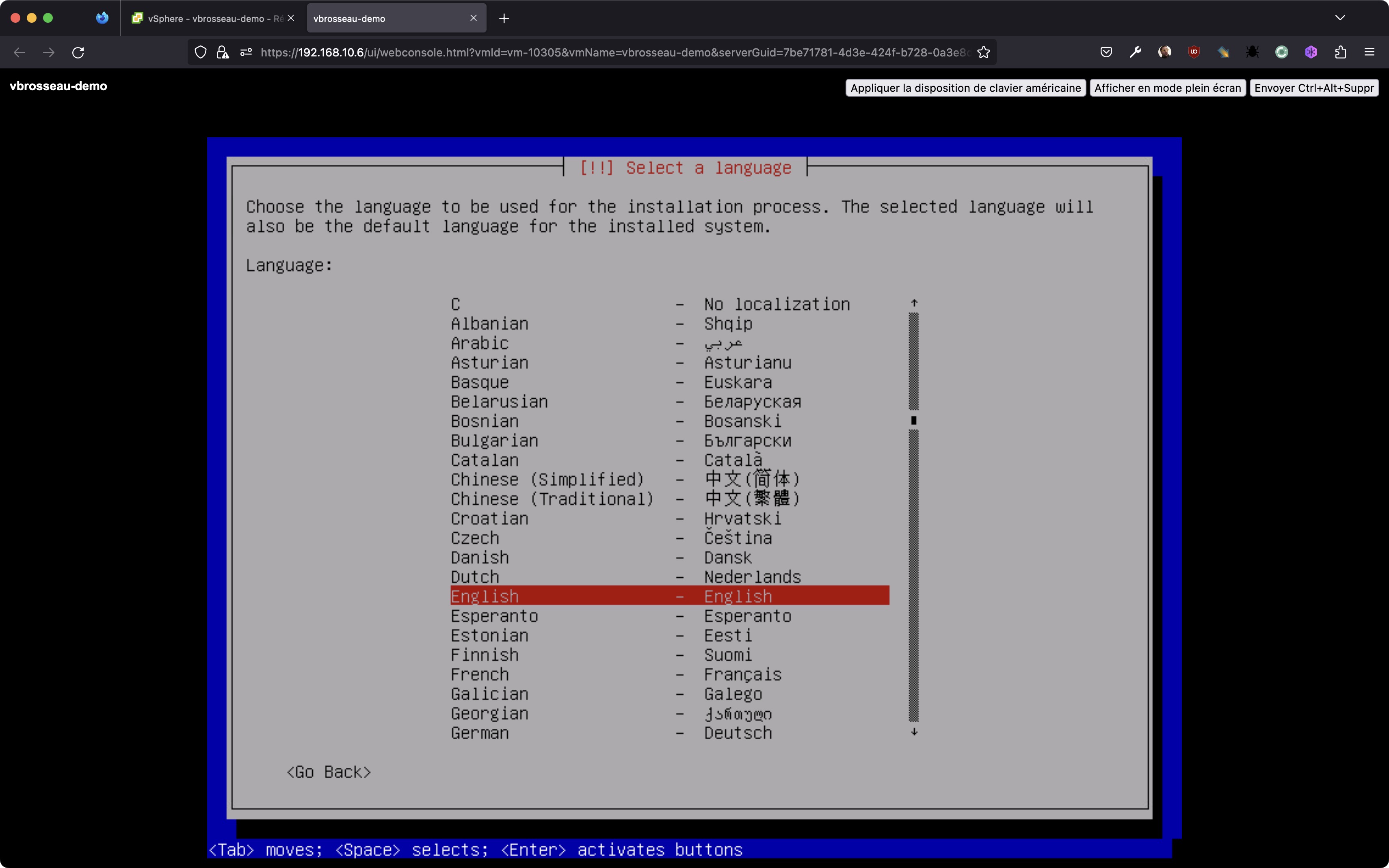
Task: Open the extensions puzzle piece icon
Action: (x=1340, y=52)
